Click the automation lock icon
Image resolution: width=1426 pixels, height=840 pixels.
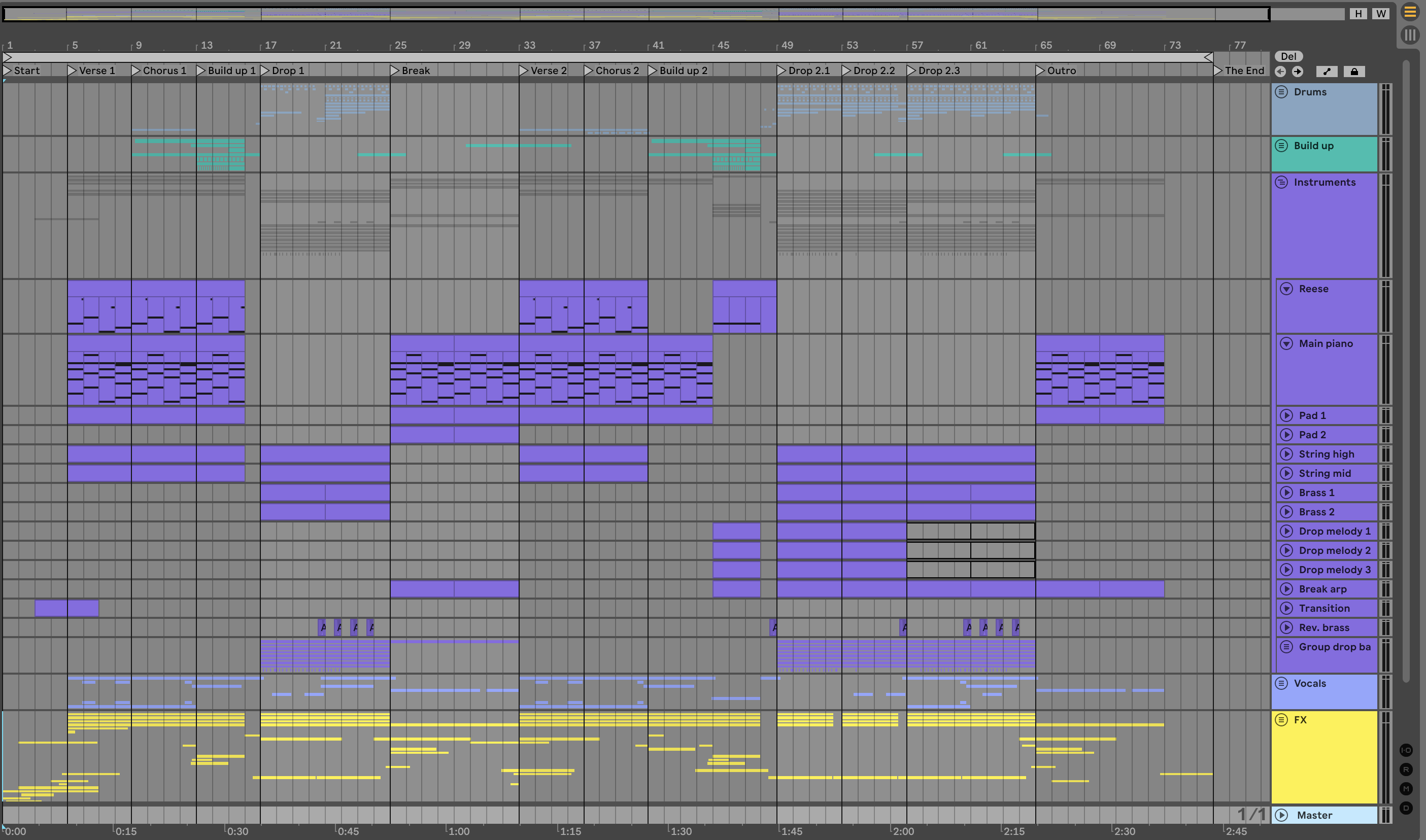(x=1354, y=72)
